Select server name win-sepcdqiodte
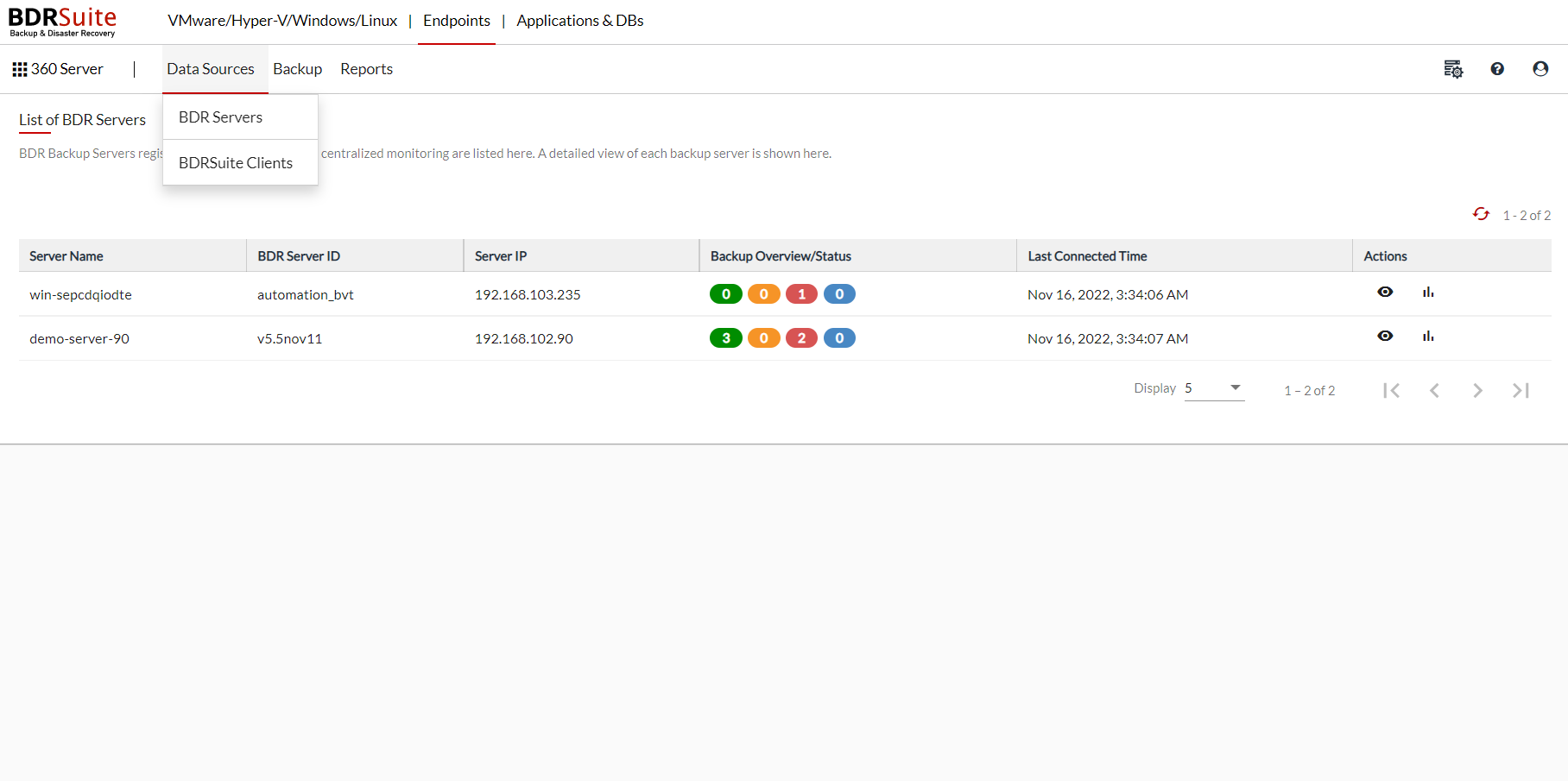This screenshot has height=781, width=1568. click(x=80, y=295)
